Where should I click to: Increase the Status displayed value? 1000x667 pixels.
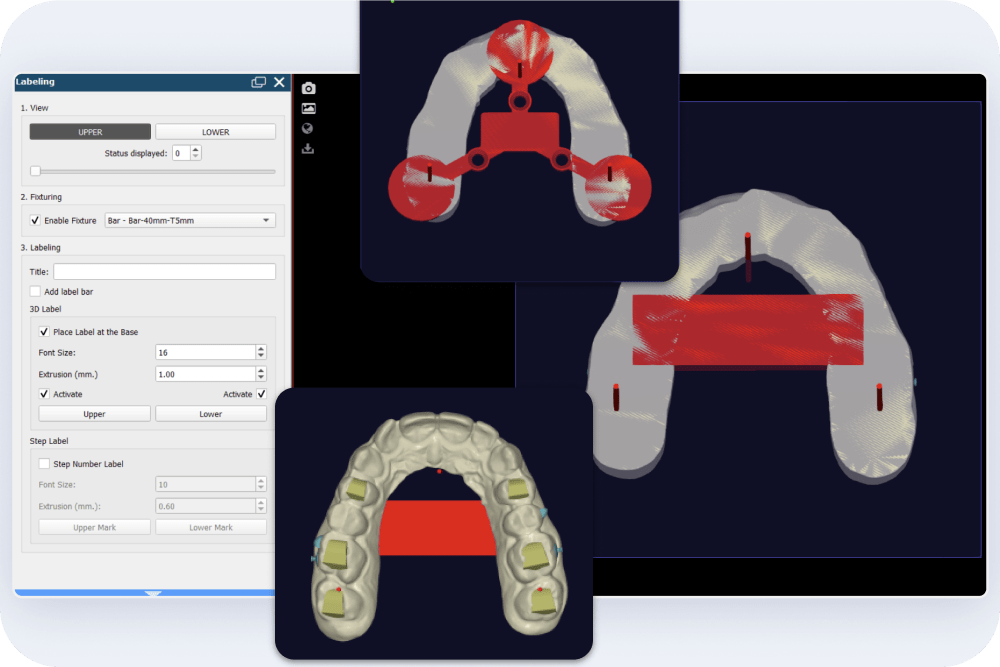(x=196, y=150)
